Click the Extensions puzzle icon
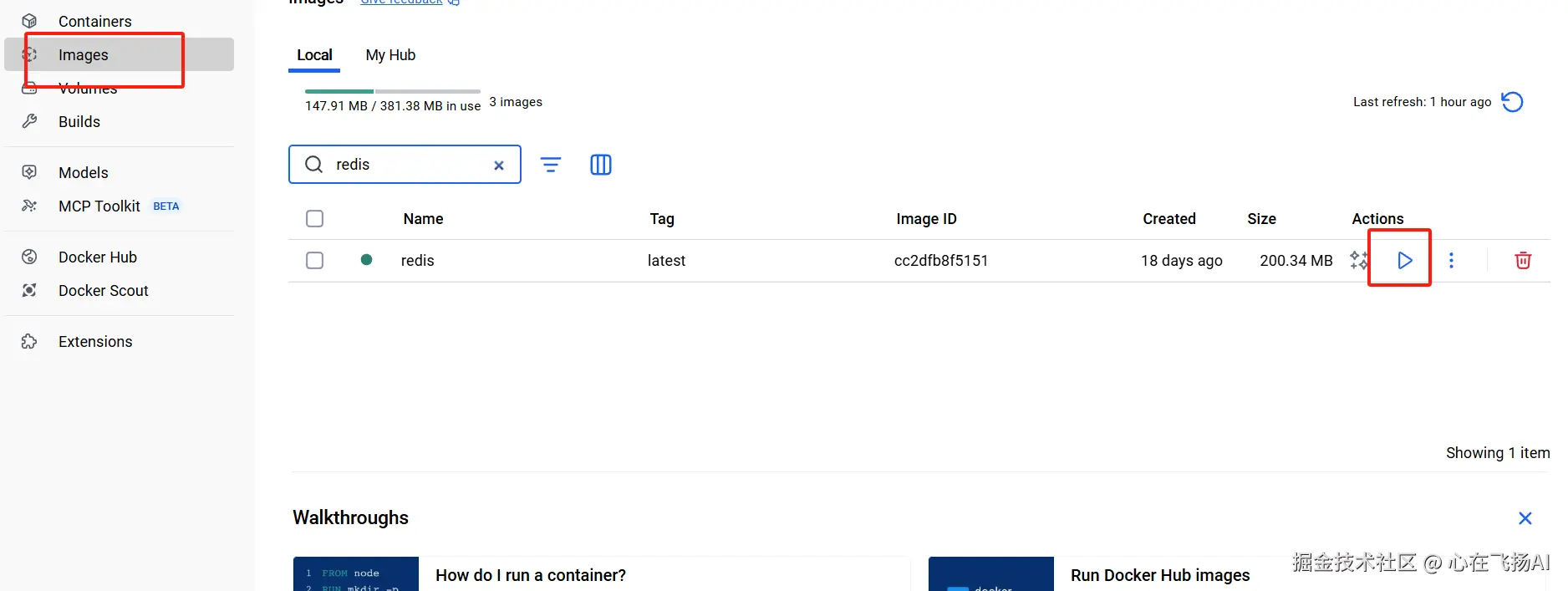The image size is (1568, 591). click(x=29, y=341)
